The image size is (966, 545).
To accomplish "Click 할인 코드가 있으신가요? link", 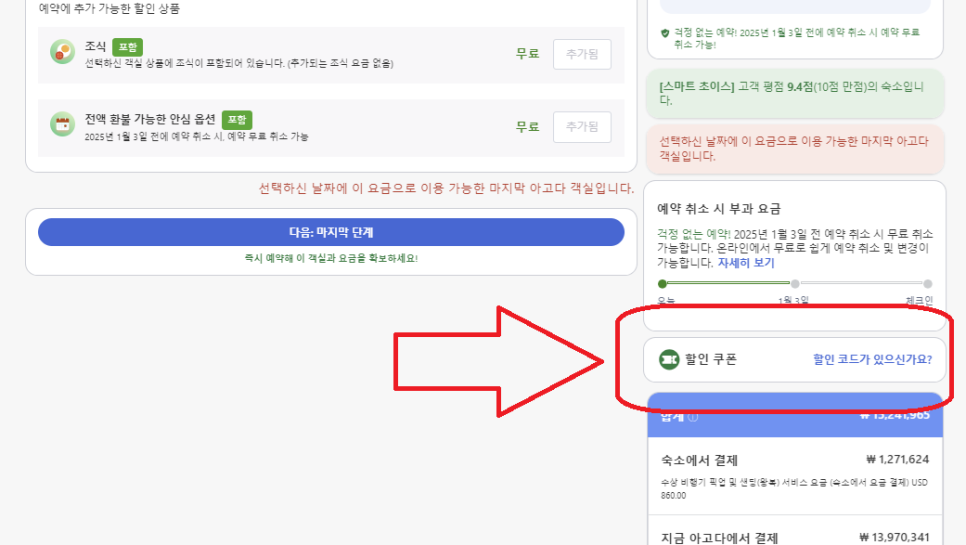I will point(872,359).
